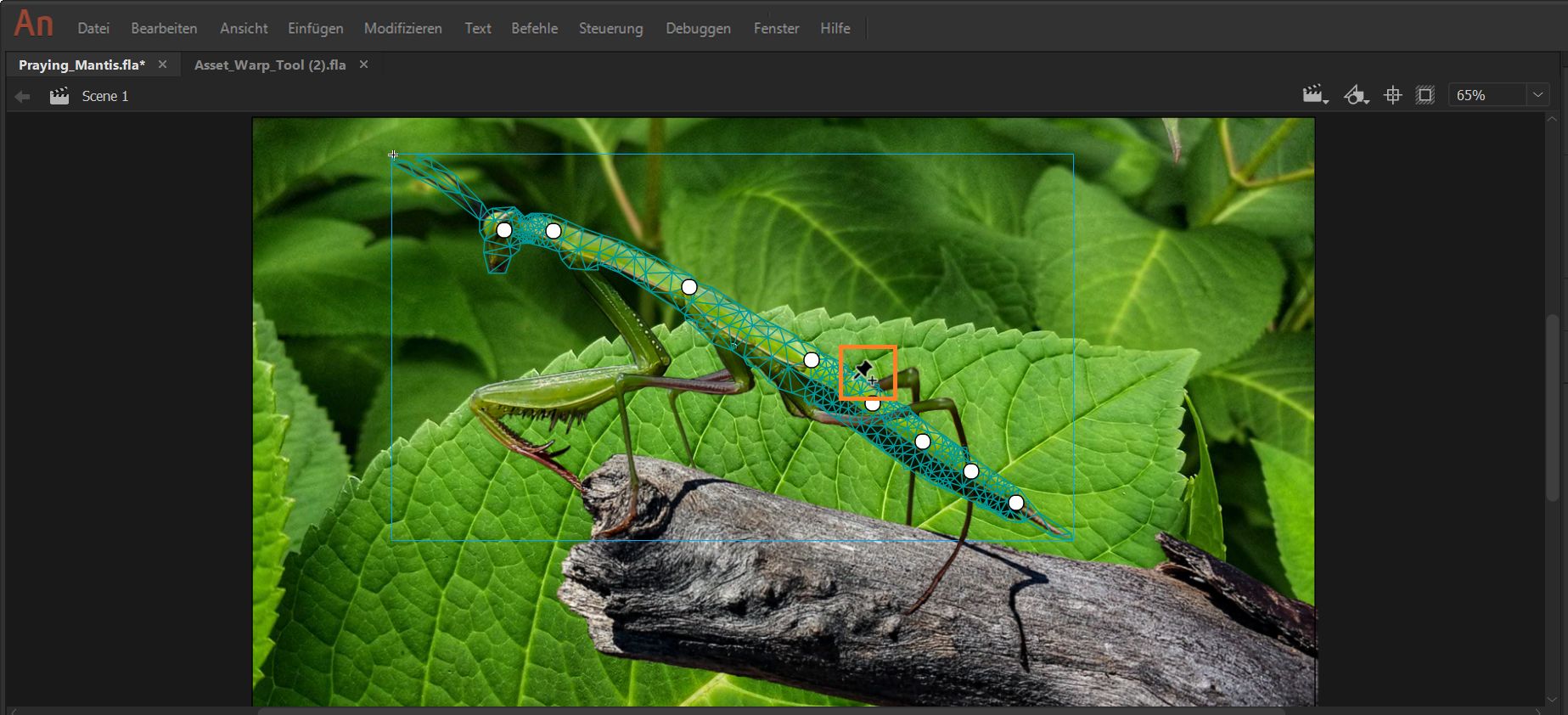Click the transformation point crosshair at the antenna tip

point(393,155)
